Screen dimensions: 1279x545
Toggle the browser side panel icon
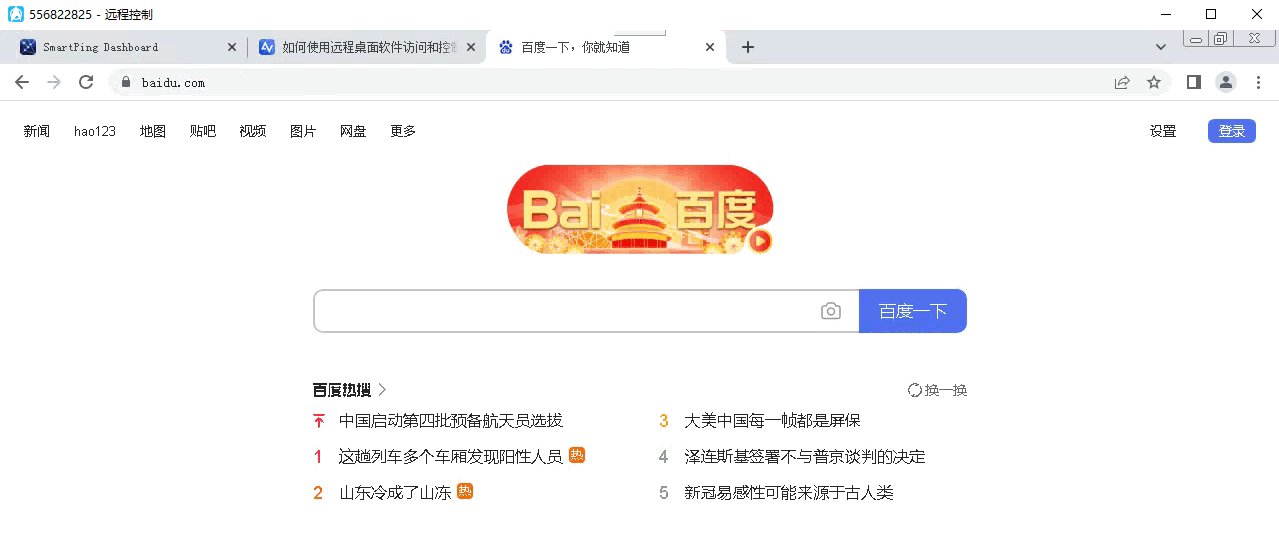[1193, 82]
